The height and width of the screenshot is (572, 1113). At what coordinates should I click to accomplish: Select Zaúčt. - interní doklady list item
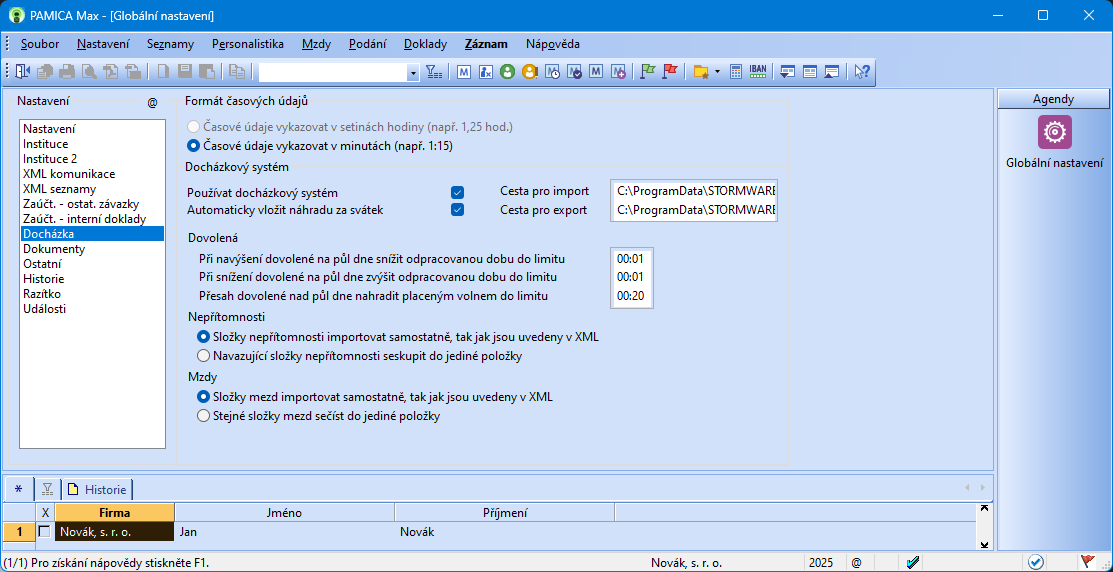pyautogui.click(x=92, y=219)
